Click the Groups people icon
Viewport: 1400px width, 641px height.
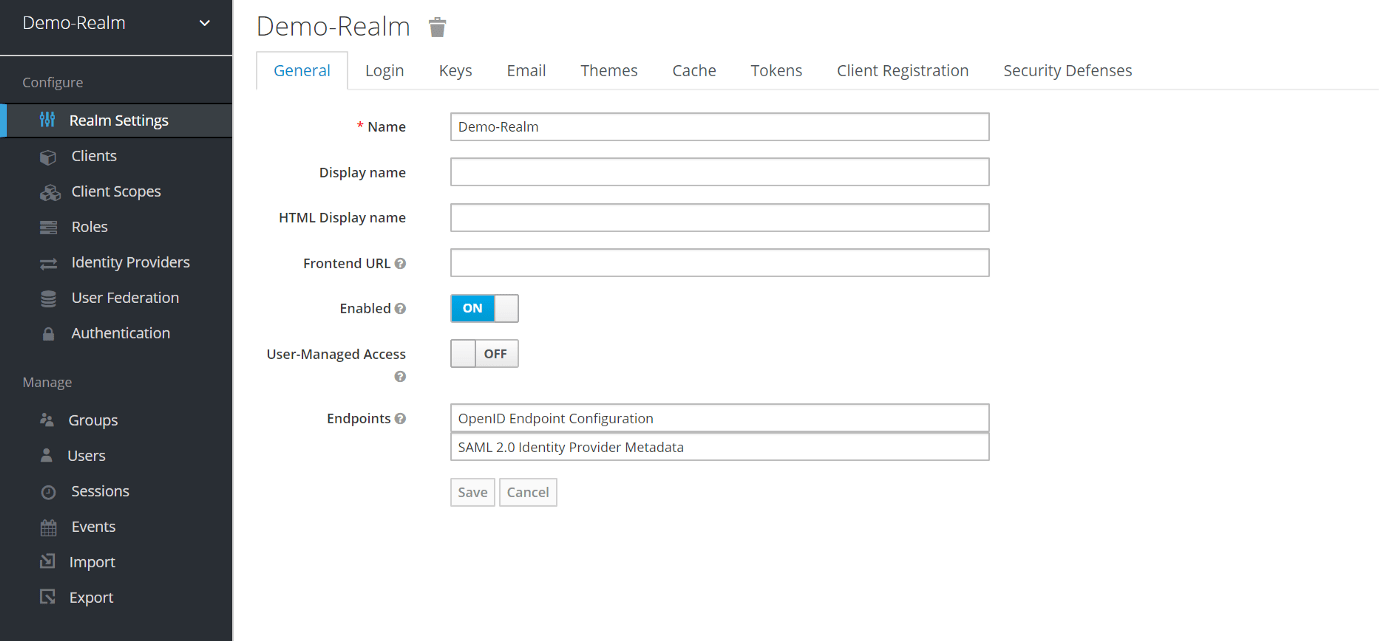click(47, 420)
